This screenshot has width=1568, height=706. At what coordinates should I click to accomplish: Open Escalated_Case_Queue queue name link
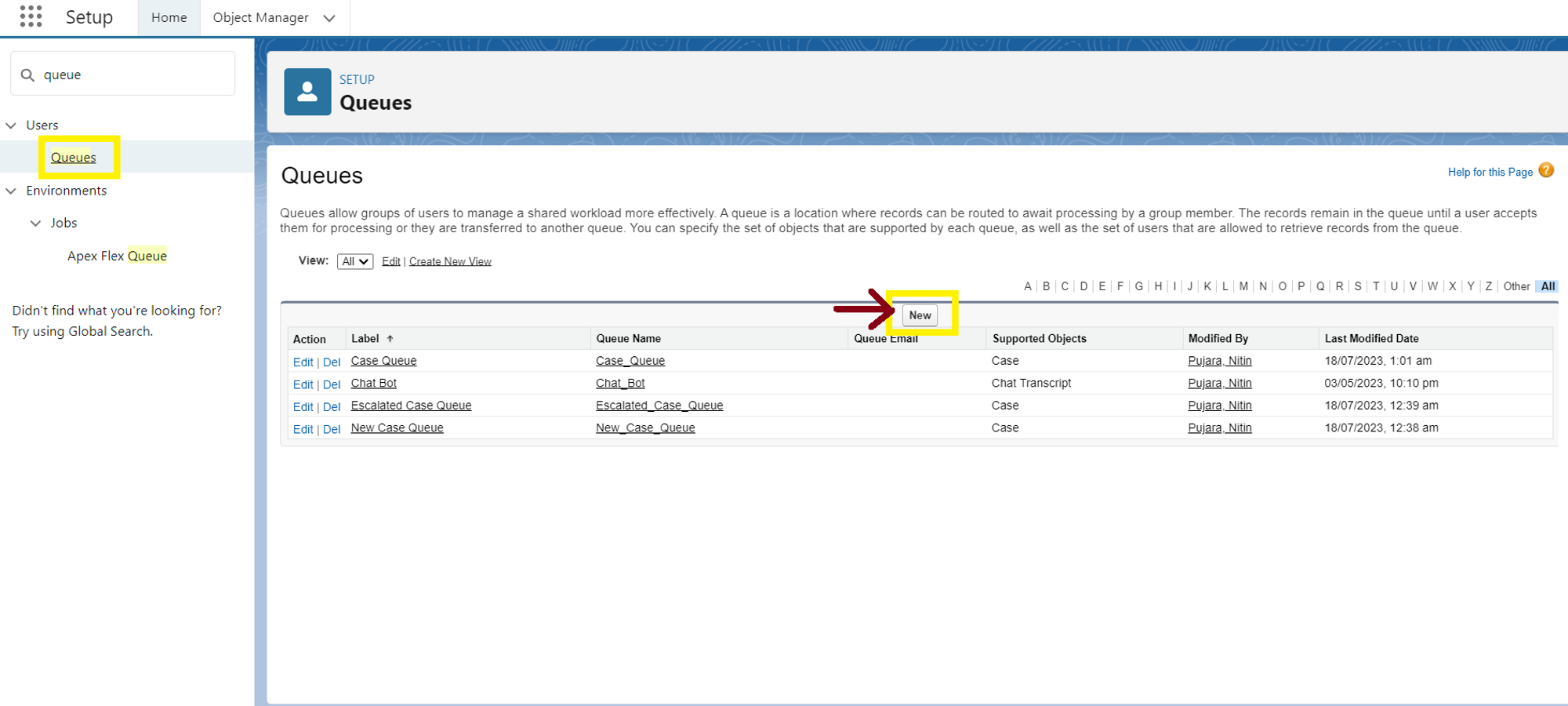[659, 406]
